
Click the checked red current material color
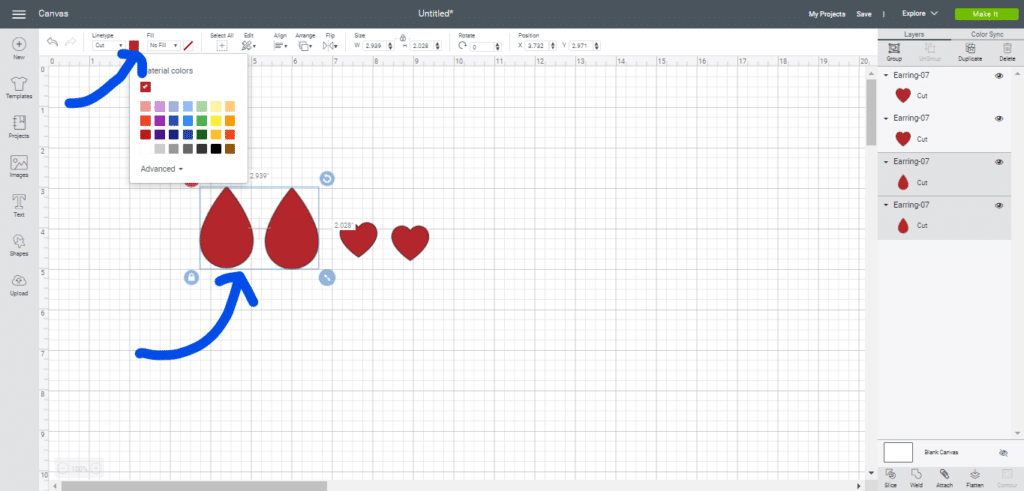pyautogui.click(x=146, y=87)
